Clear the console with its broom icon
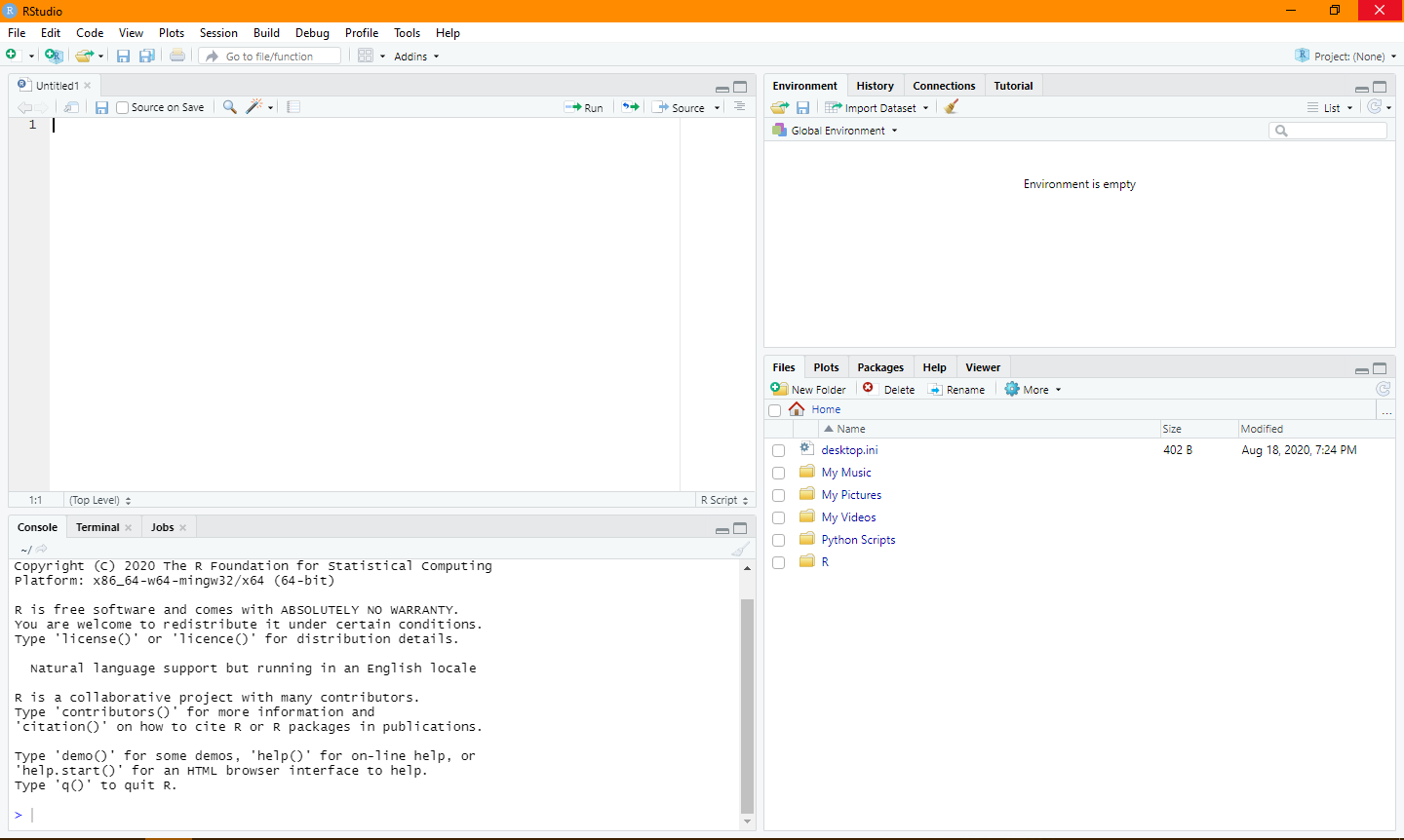1404x840 pixels. click(x=741, y=549)
